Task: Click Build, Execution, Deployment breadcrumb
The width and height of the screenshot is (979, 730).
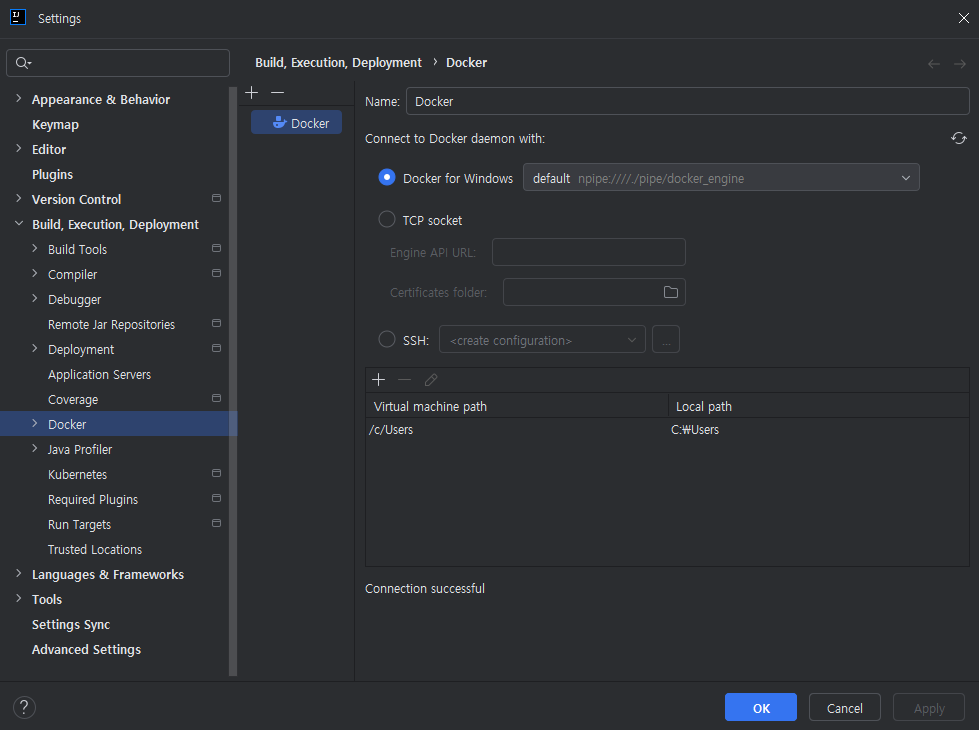Action: coord(338,62)
